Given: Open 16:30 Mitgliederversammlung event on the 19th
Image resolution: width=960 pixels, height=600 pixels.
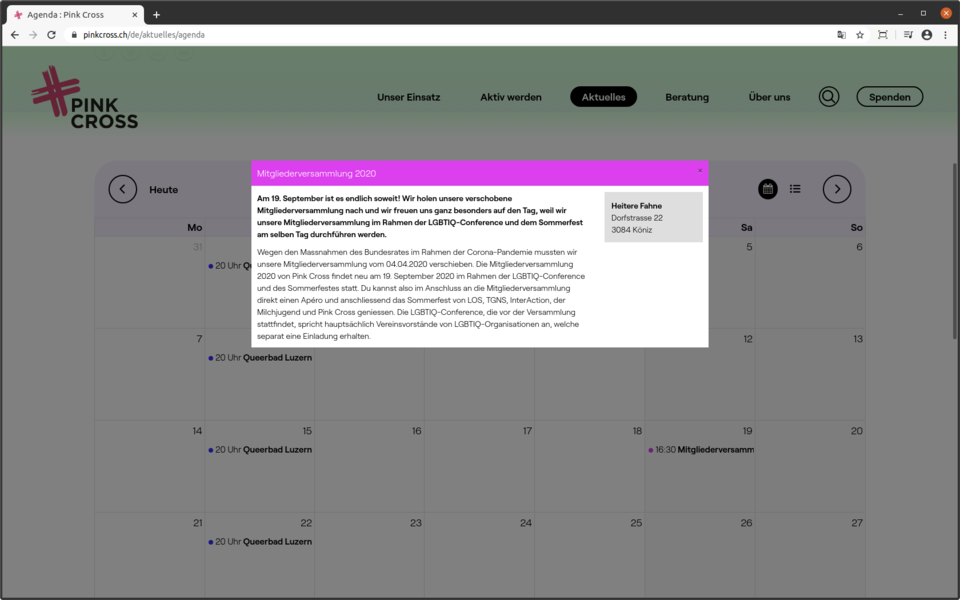Looking at the screenshot, I should click(702, 449).
